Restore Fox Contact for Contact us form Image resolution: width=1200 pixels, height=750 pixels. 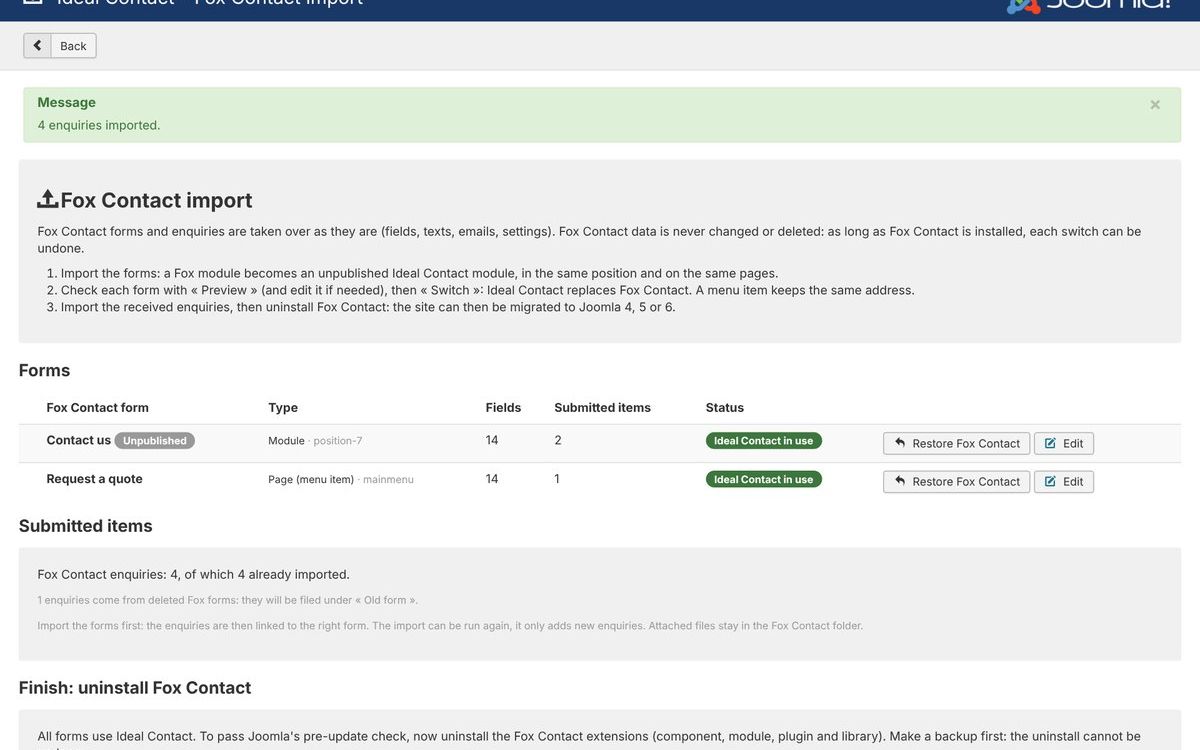coord(956,443)
